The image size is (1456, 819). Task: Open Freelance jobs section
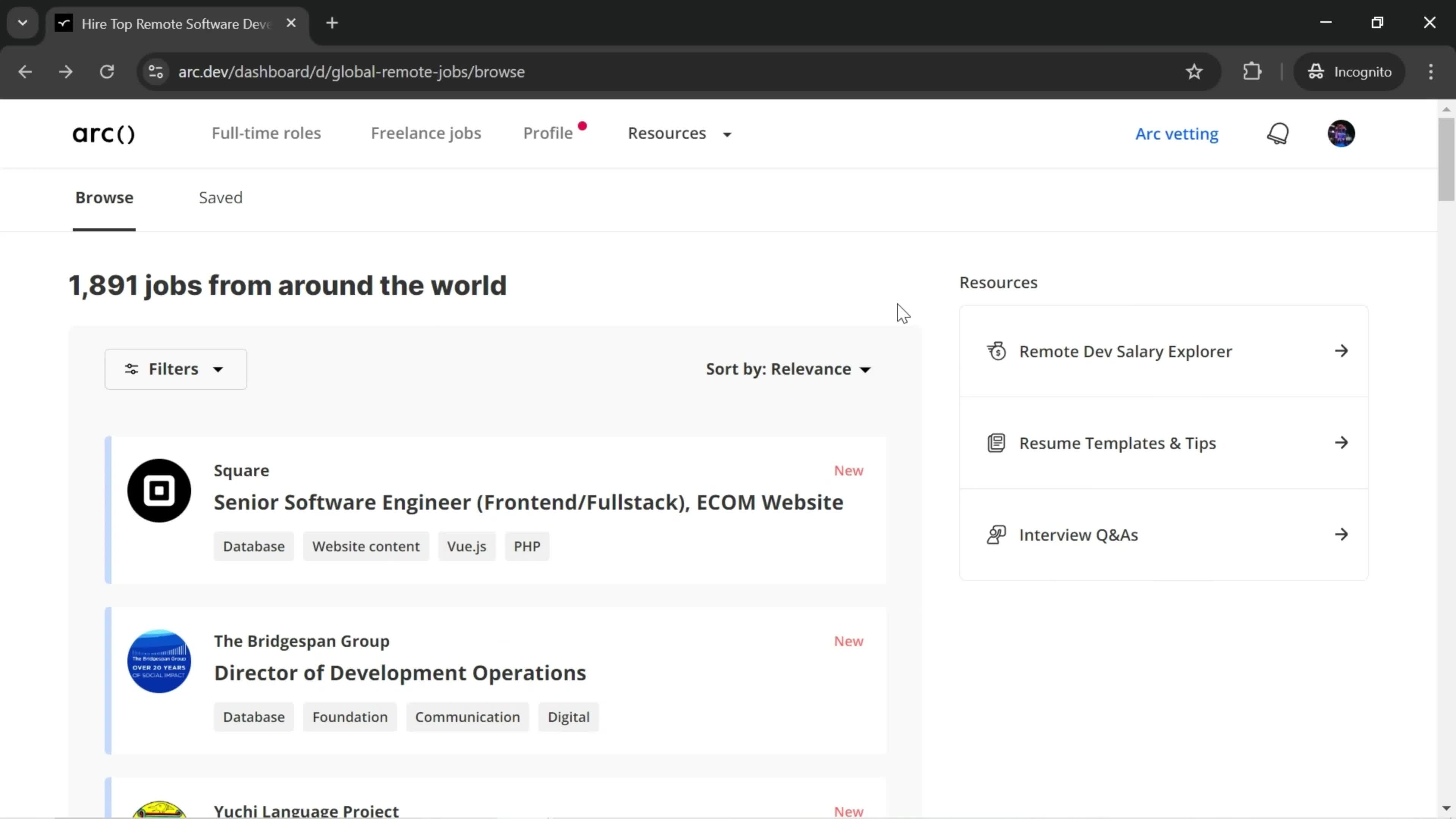pyautogui.click(x=426, y=133)
